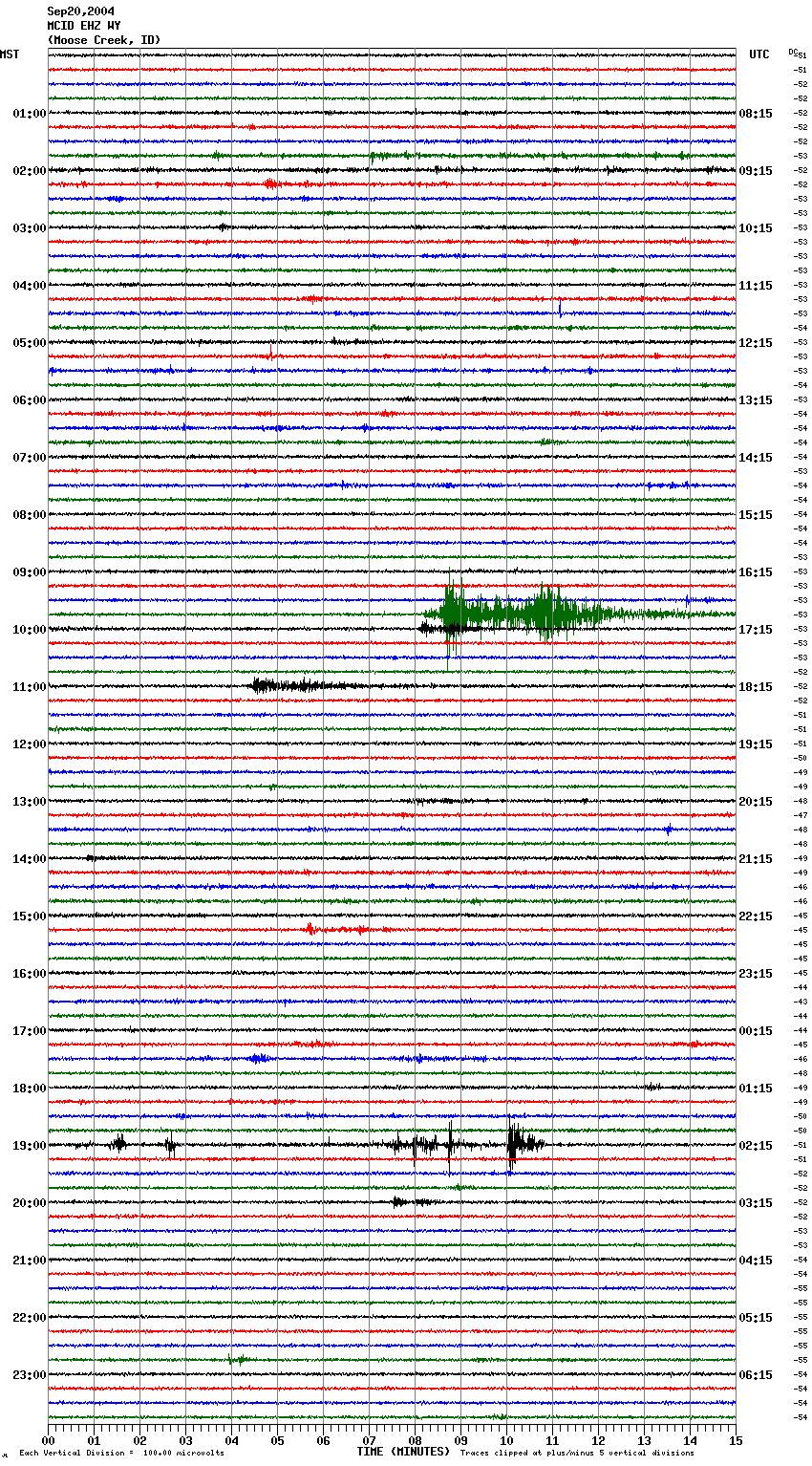Click the 12:00 MST time label
The image size is (812, 1466).
coord(29,744)
